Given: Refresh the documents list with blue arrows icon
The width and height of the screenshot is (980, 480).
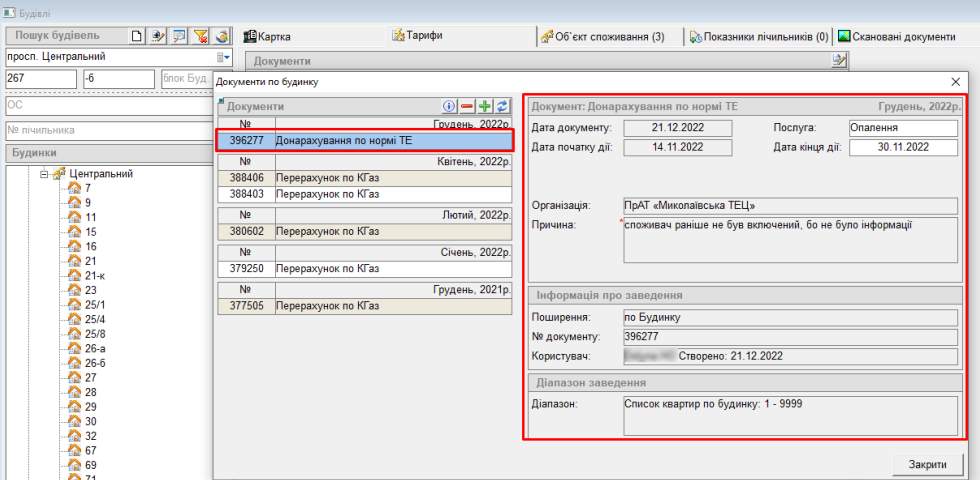Looking at the screenshot, I should click(502, 106).
